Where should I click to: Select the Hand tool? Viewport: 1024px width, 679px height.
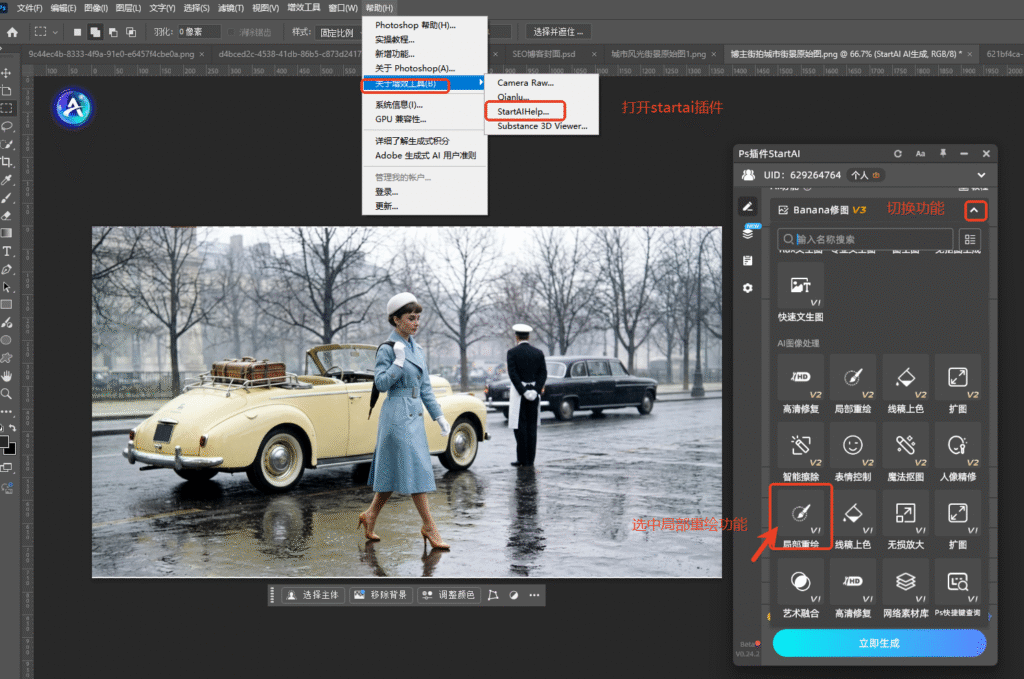(x=7, y=376)
